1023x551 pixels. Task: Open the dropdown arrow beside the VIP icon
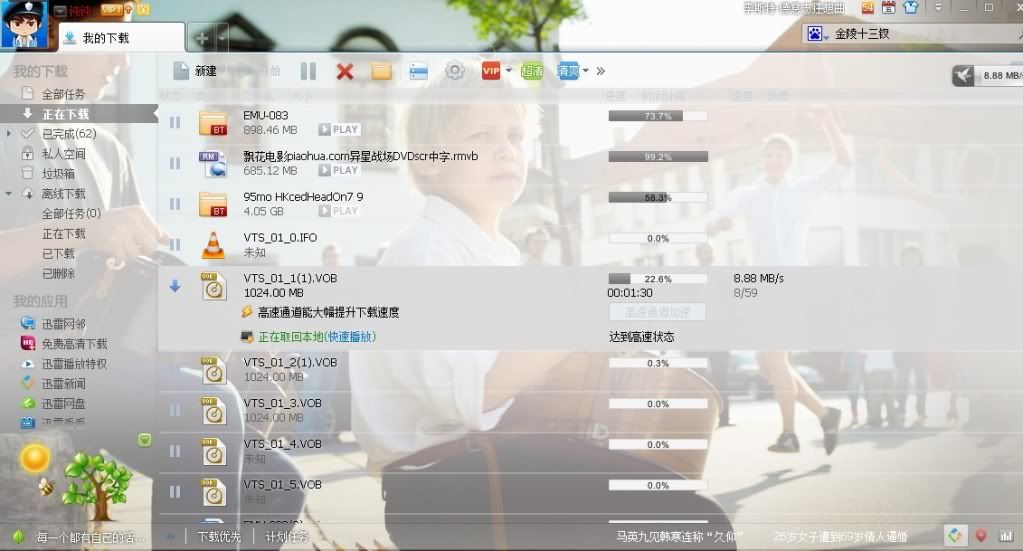click(x=509, y=71)
